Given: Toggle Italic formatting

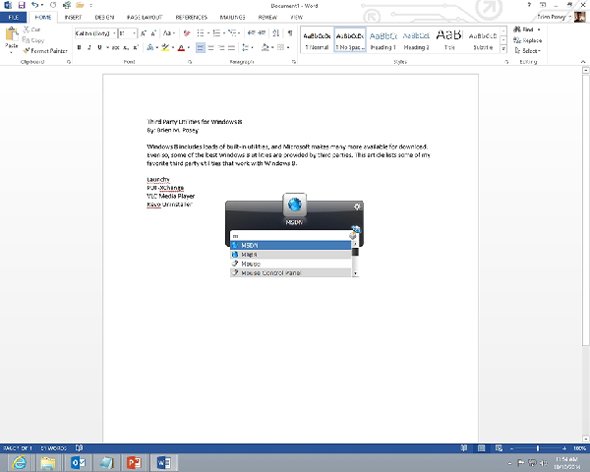Looking at the screenshot, I should click(x=89, y=47).
